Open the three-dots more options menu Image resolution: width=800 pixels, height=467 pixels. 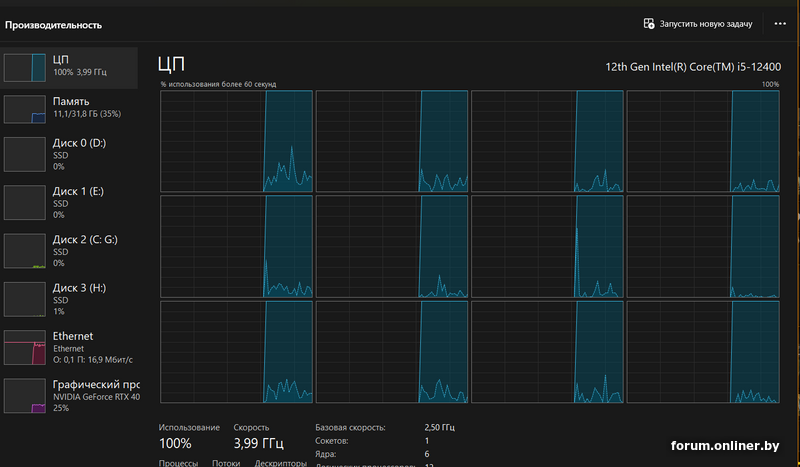780,23
